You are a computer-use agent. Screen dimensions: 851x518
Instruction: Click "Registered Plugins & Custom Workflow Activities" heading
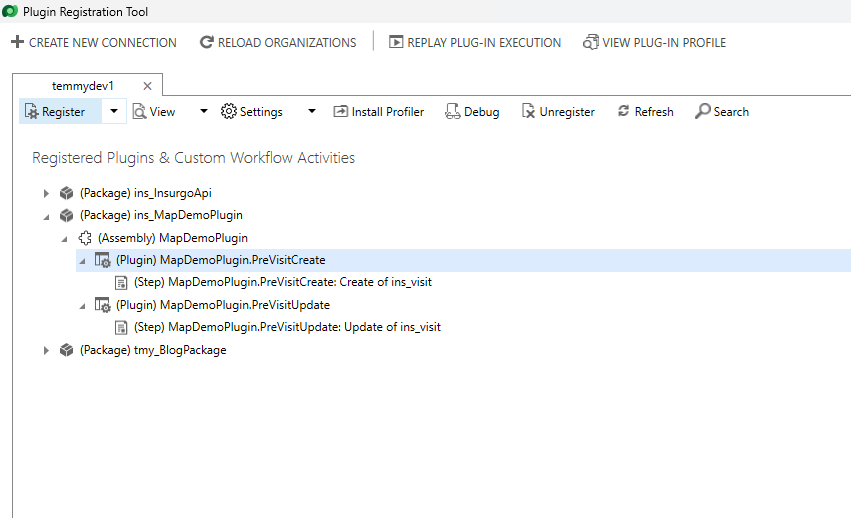point(193,157)
